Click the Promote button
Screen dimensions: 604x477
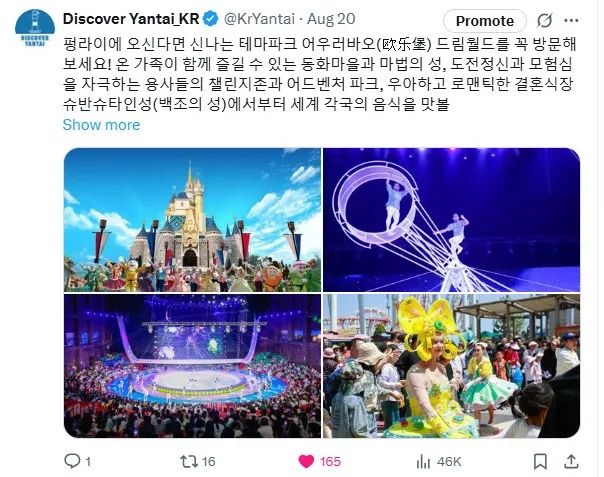click(x=485, y=21)
